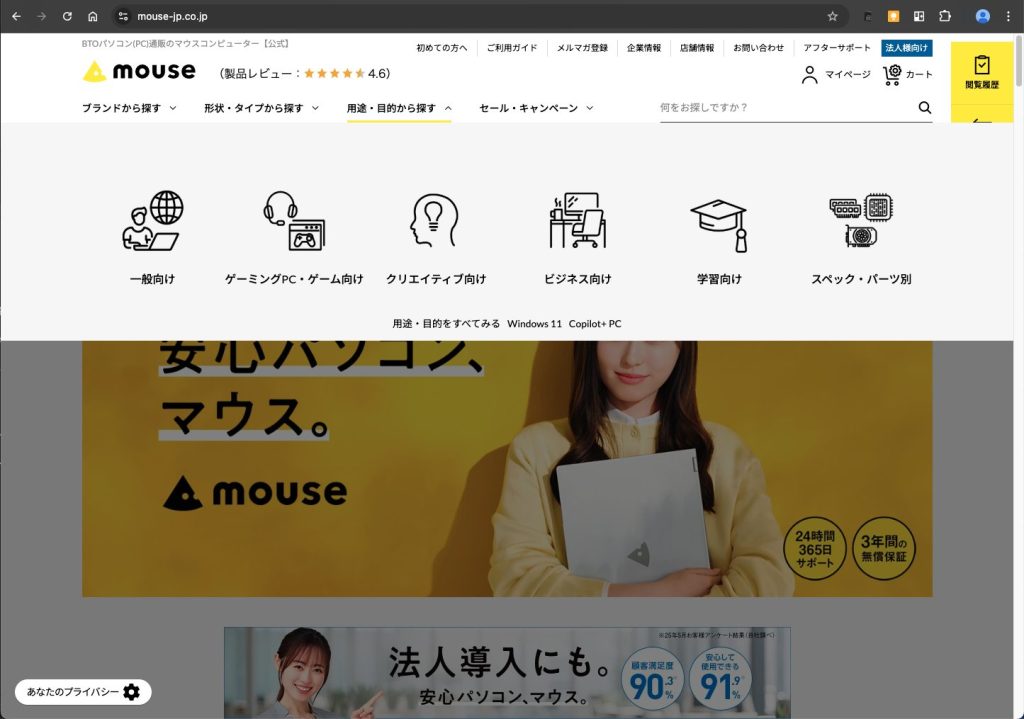Select スペック・パーツ別 label
The height and width of the screenshot is (719, 1024).
[861, 280]
